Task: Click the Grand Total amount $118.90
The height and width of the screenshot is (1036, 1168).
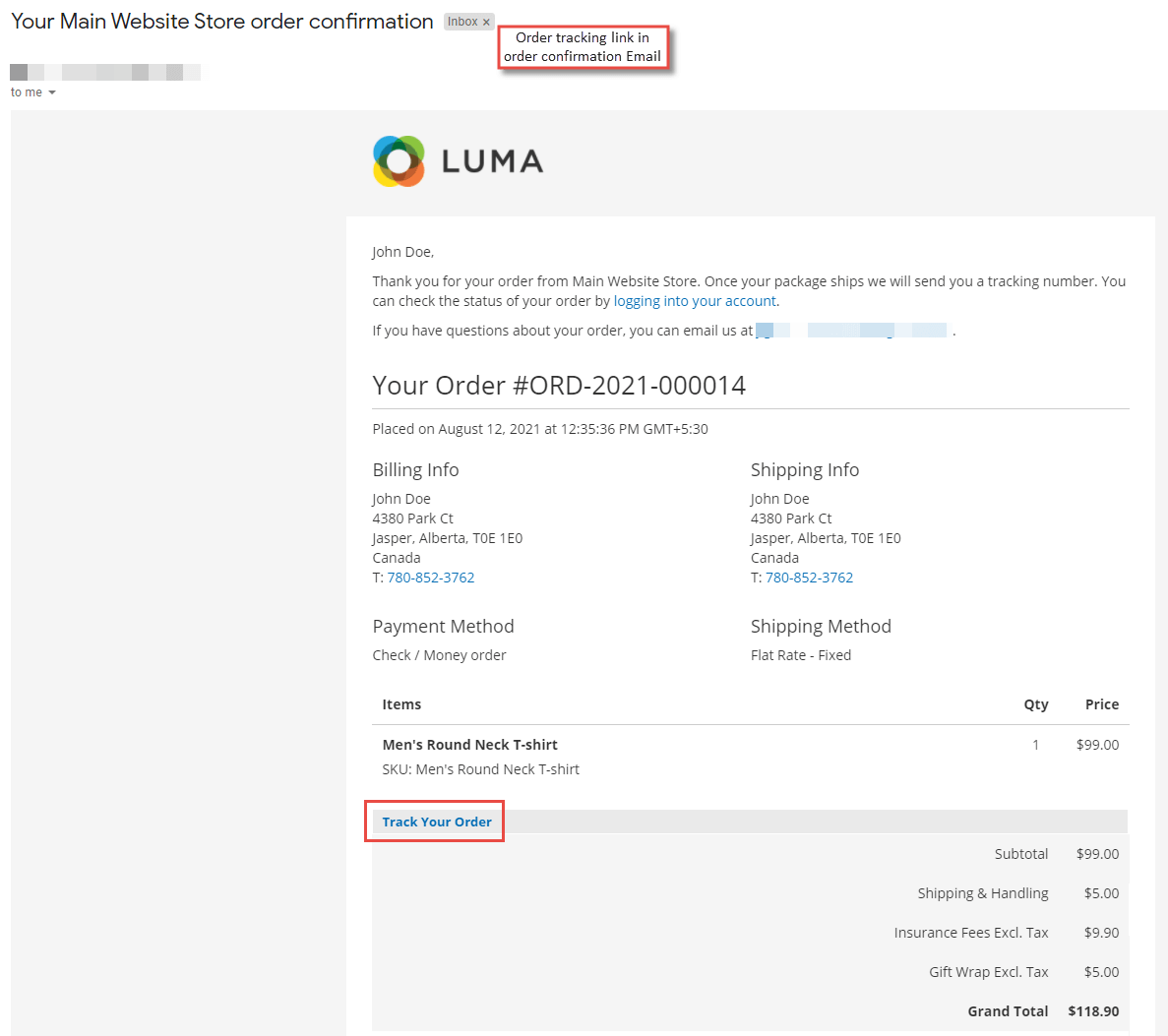Action: pos(1094,1010)
